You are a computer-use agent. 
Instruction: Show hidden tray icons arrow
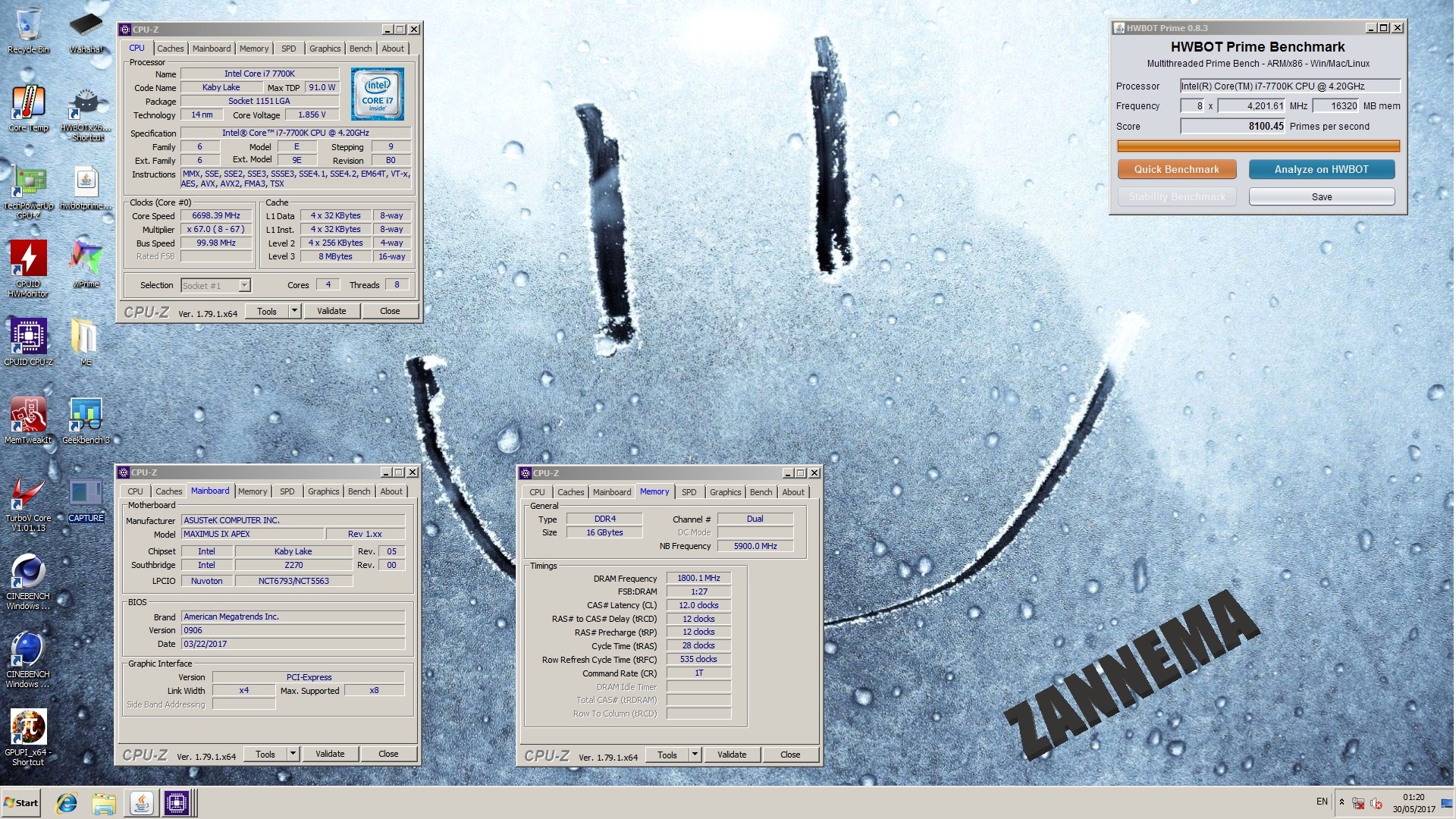point(1341,802)
